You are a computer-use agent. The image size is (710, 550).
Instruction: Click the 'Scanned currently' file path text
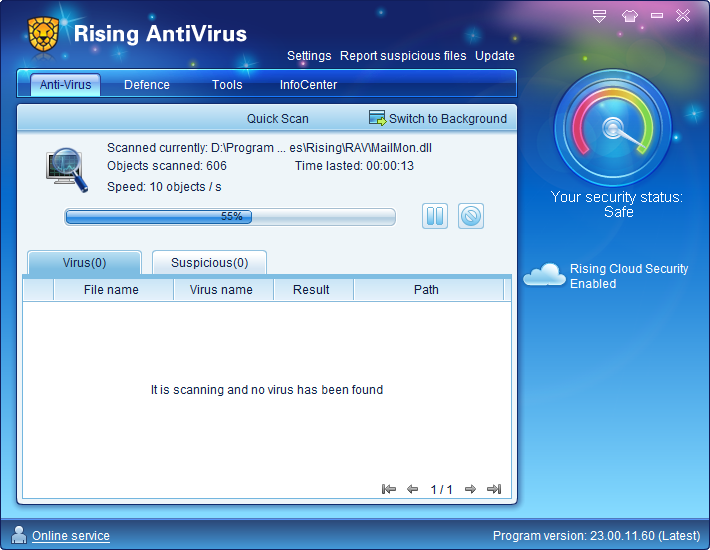(269, 148)
